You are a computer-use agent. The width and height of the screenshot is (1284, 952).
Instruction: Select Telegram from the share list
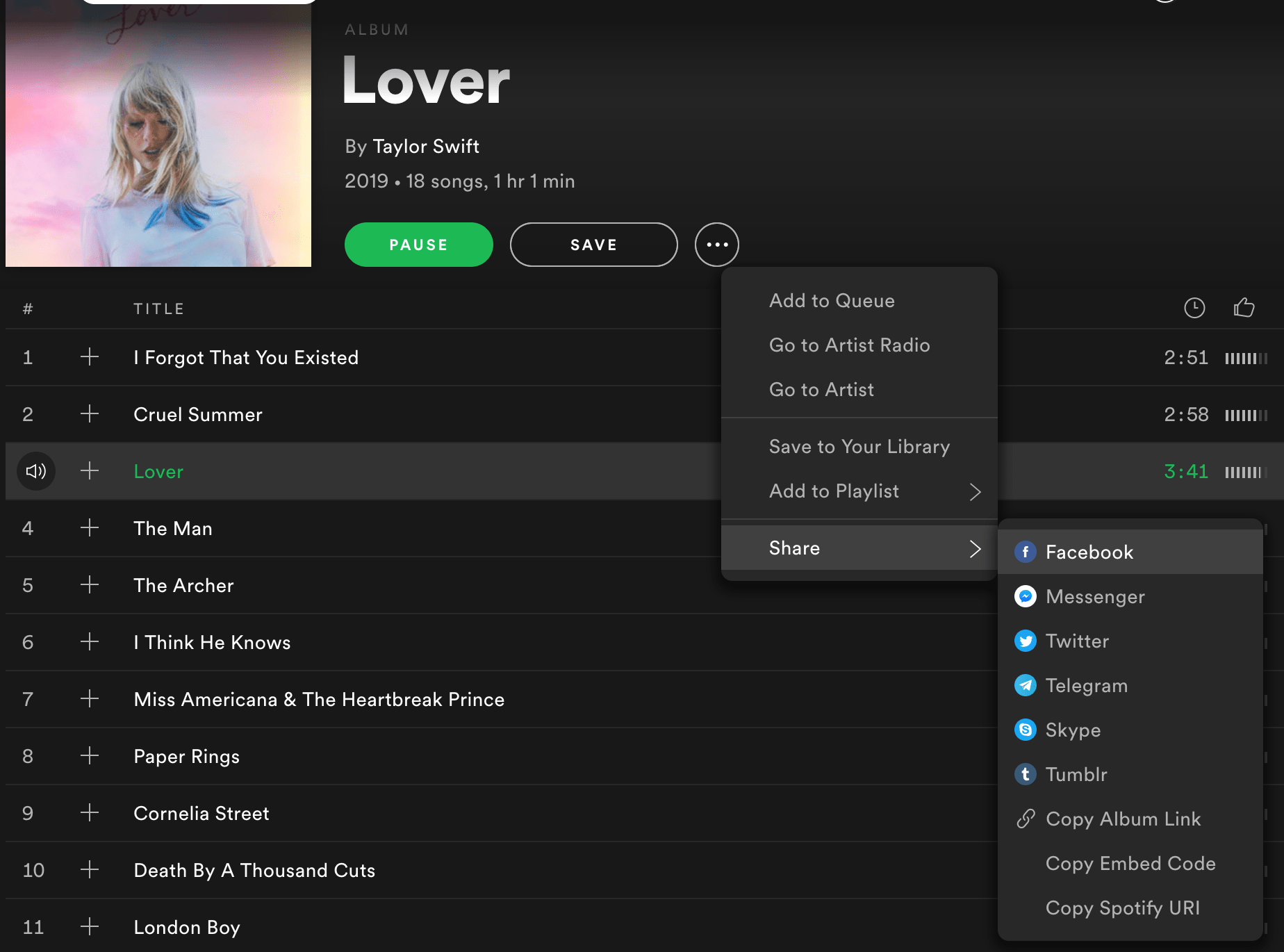(1087, 685)
